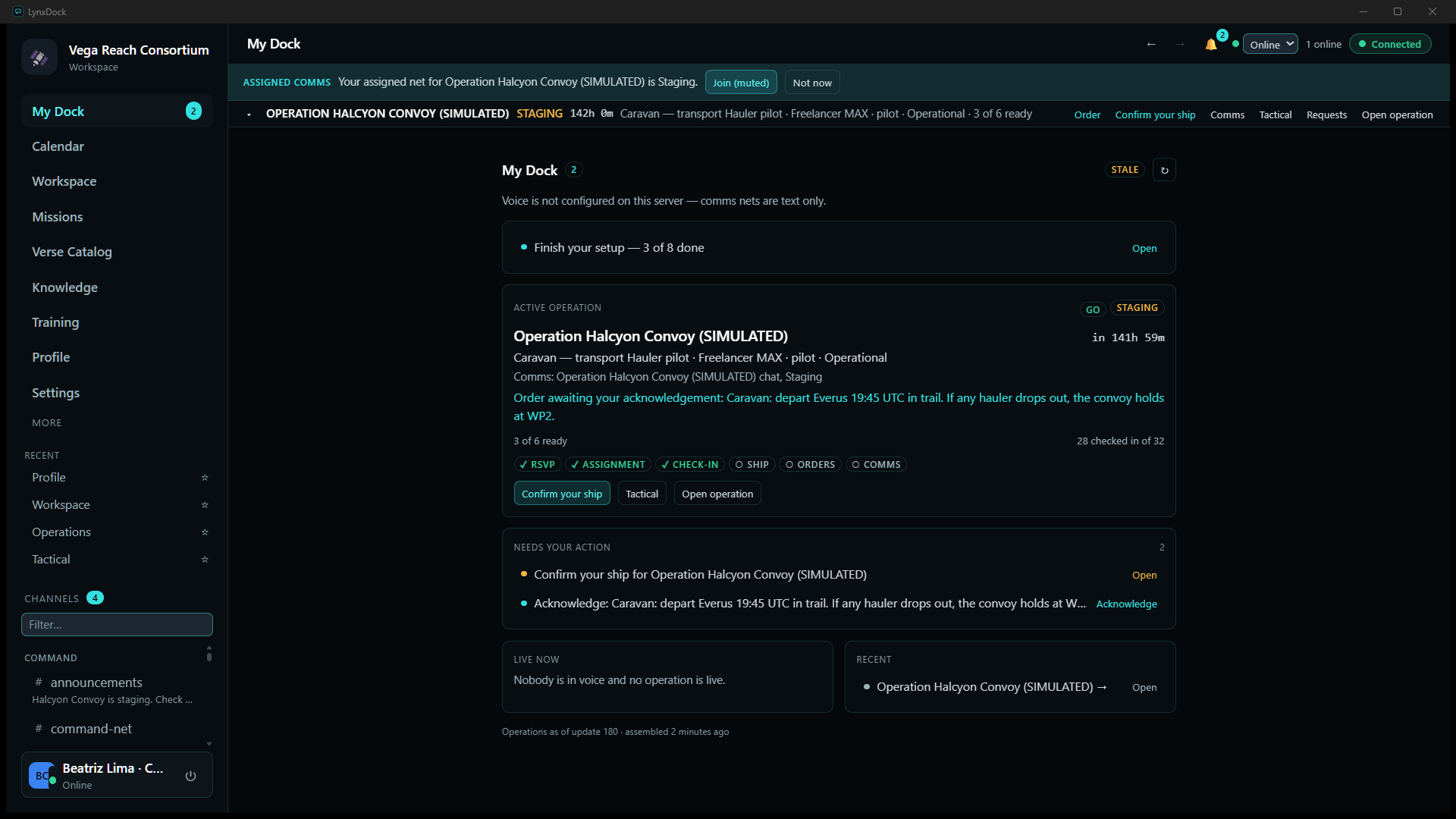The image size is (1456, 819).
Task: Click Tactical button in operation card
Action: click(642, 494)
